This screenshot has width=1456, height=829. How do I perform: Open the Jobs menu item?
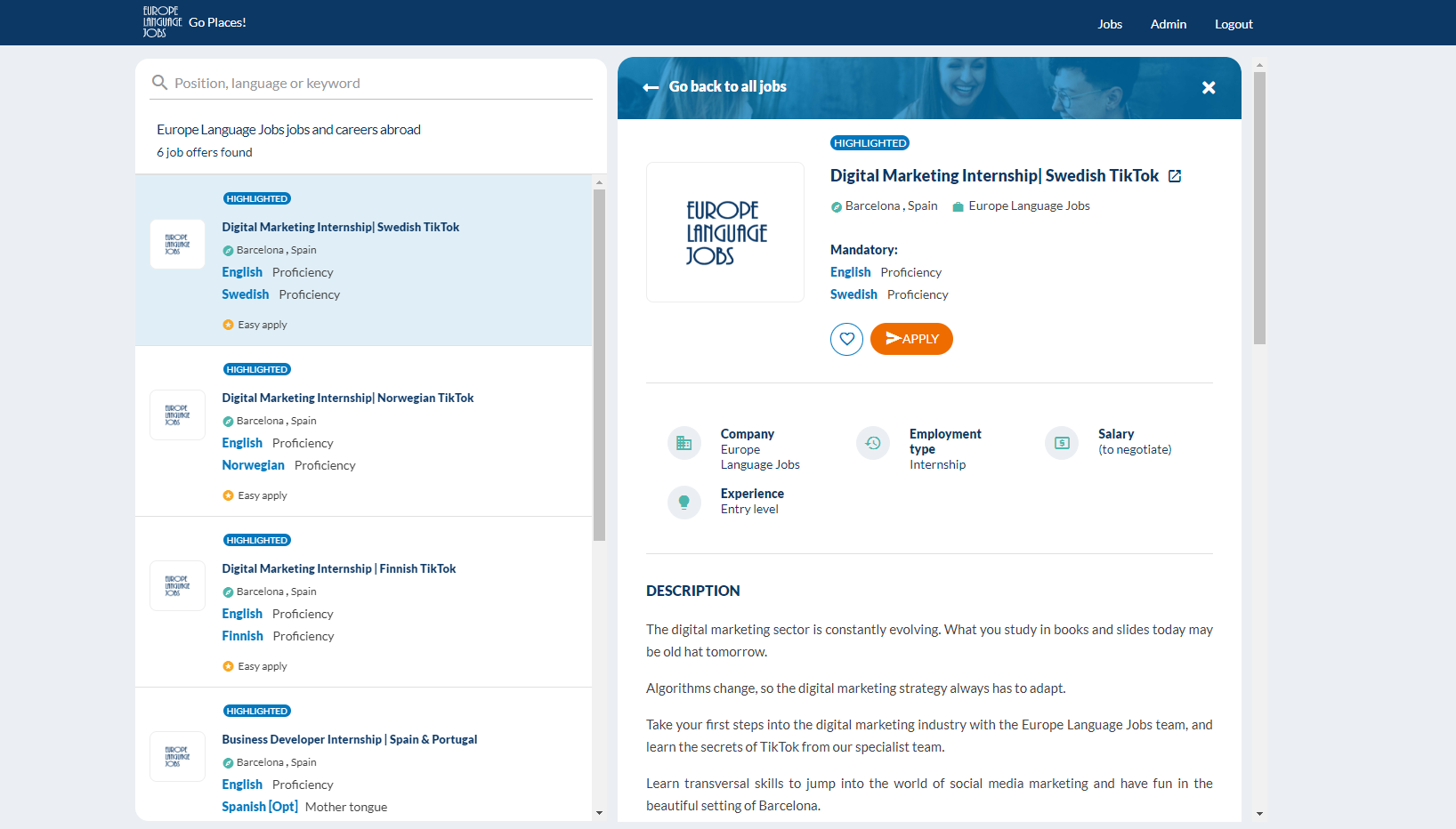click(1110, 24)
